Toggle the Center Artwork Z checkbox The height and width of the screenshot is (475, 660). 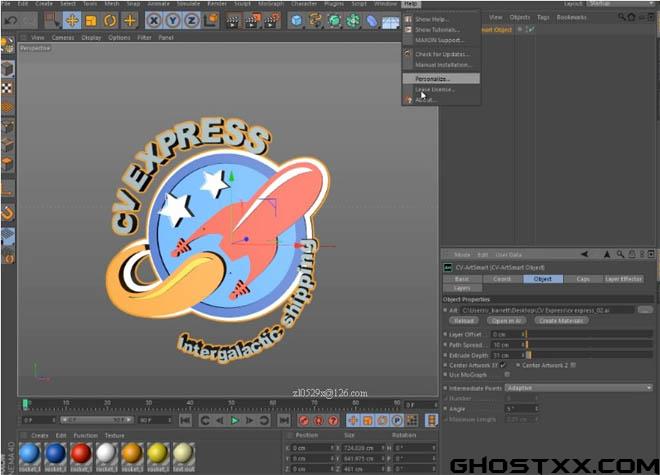coord(574,365)
